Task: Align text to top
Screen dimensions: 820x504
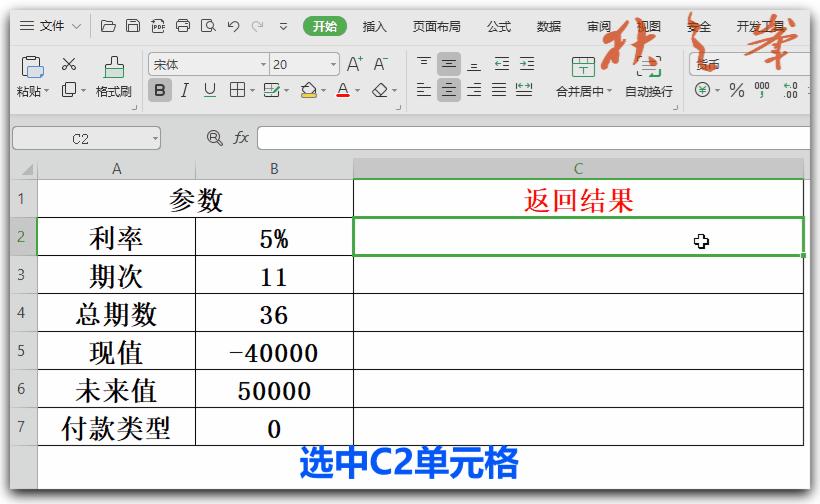Action: (424, 64)
